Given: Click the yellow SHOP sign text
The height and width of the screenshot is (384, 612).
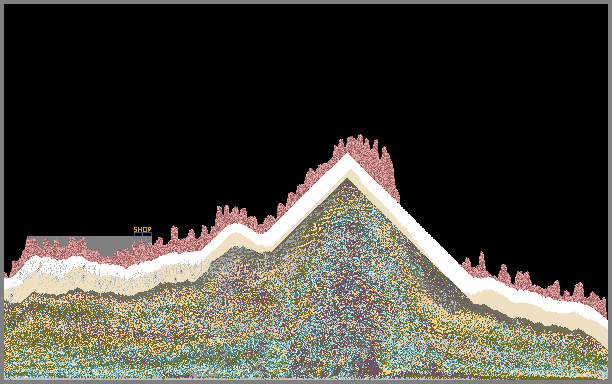Looking at the screenshot, I should point(142,229).
